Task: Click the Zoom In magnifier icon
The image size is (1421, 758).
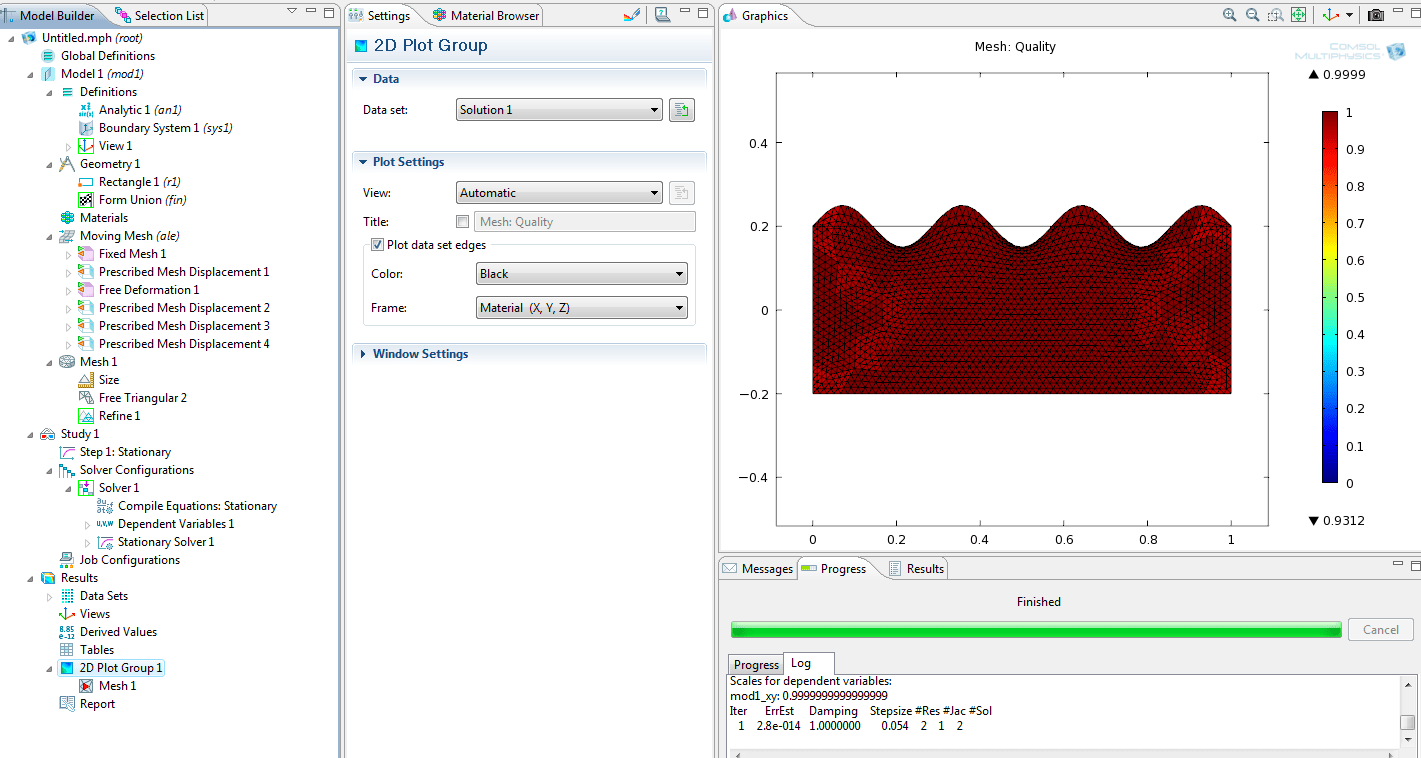Action: pyautogui.click(x=1229, y=15)
